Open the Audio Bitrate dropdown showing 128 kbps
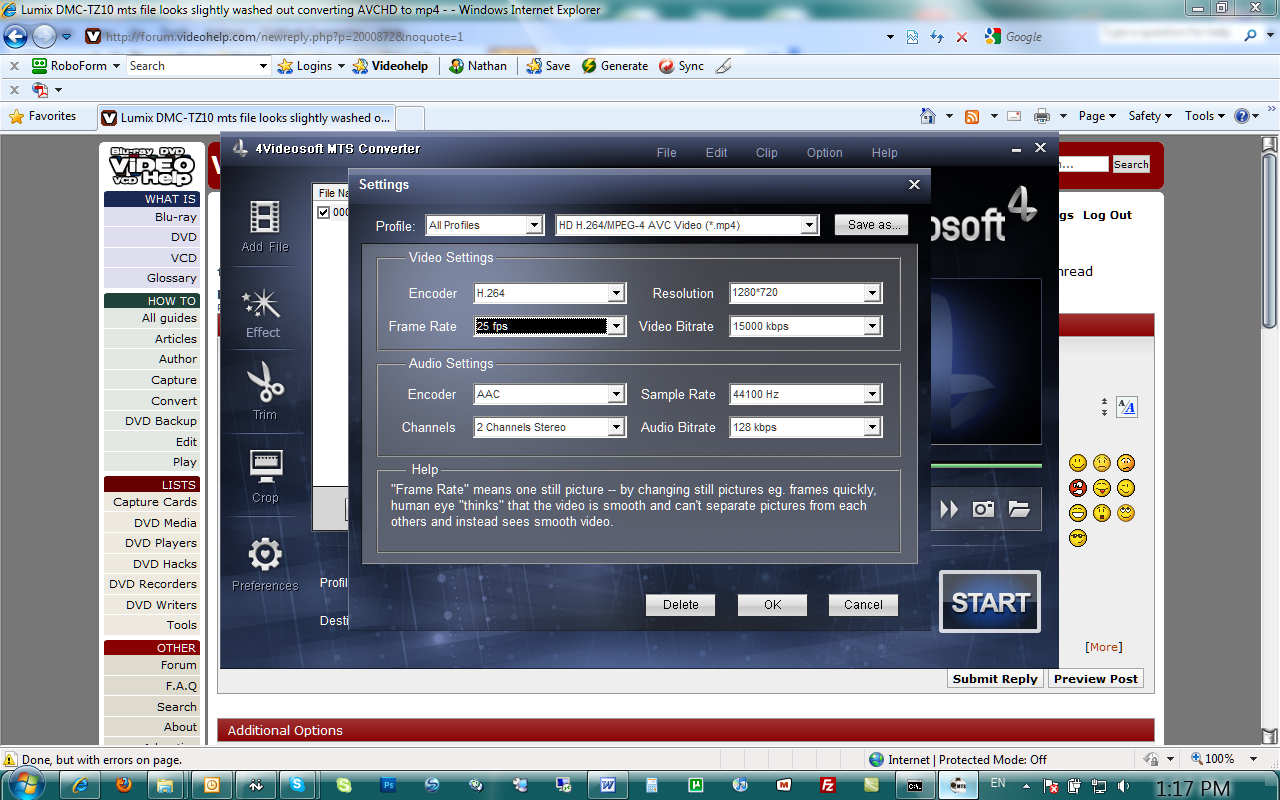1280x800 pixels. coord(805,427)
